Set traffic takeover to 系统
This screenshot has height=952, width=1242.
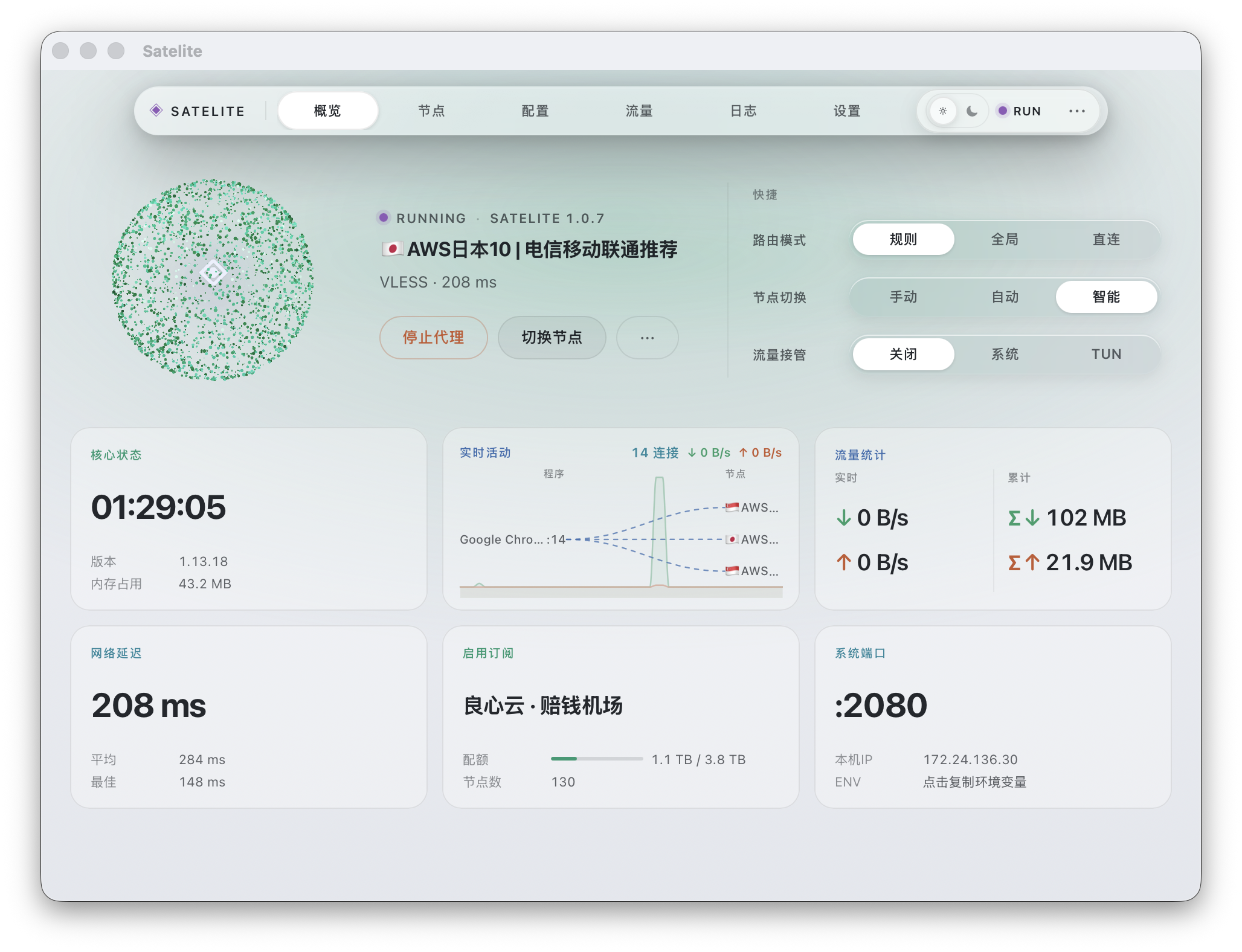click(1005, 354)
